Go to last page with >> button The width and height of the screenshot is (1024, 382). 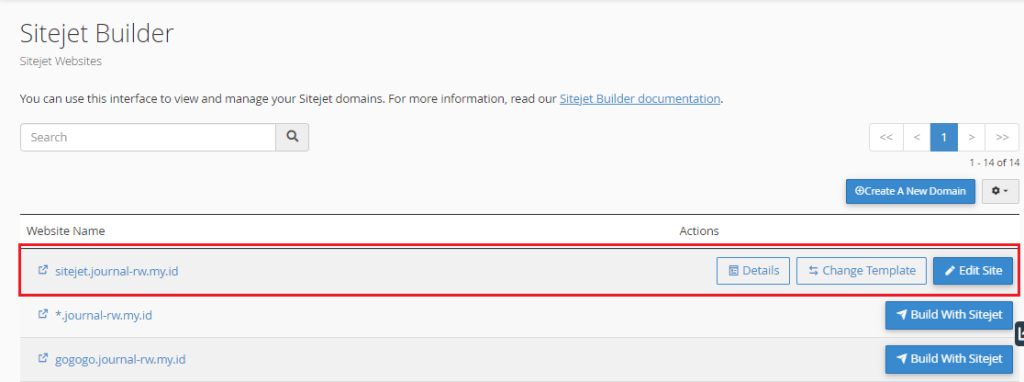(1002, 137)
